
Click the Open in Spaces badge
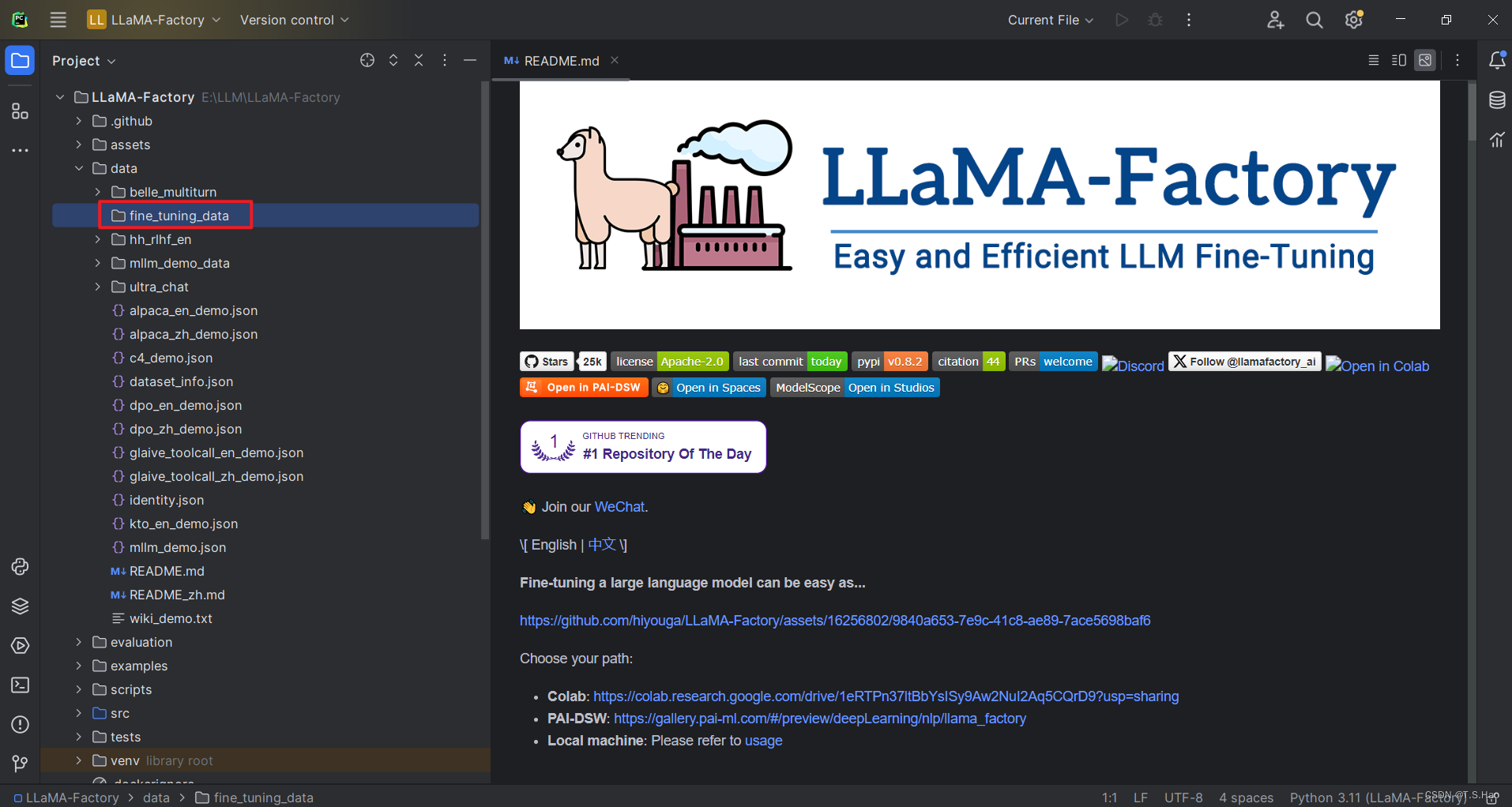click(x=709, y=388)
